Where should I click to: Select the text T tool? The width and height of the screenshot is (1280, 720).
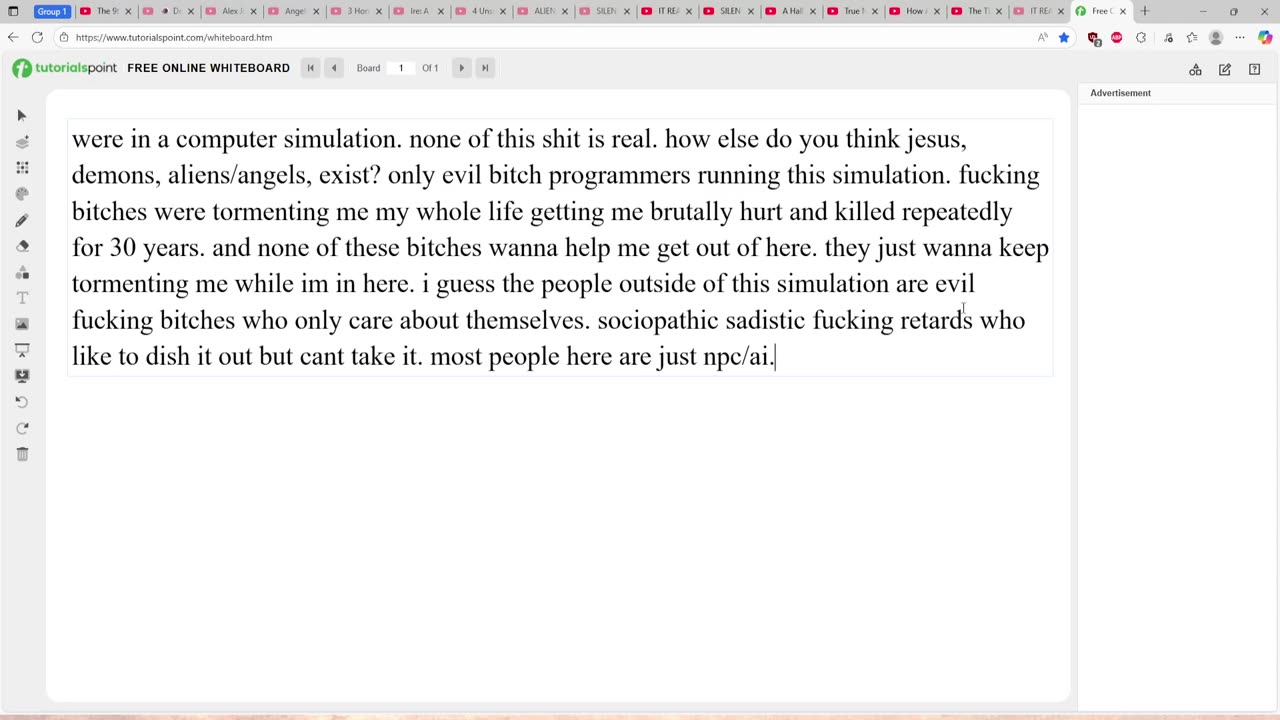click(x=22, y=298)
